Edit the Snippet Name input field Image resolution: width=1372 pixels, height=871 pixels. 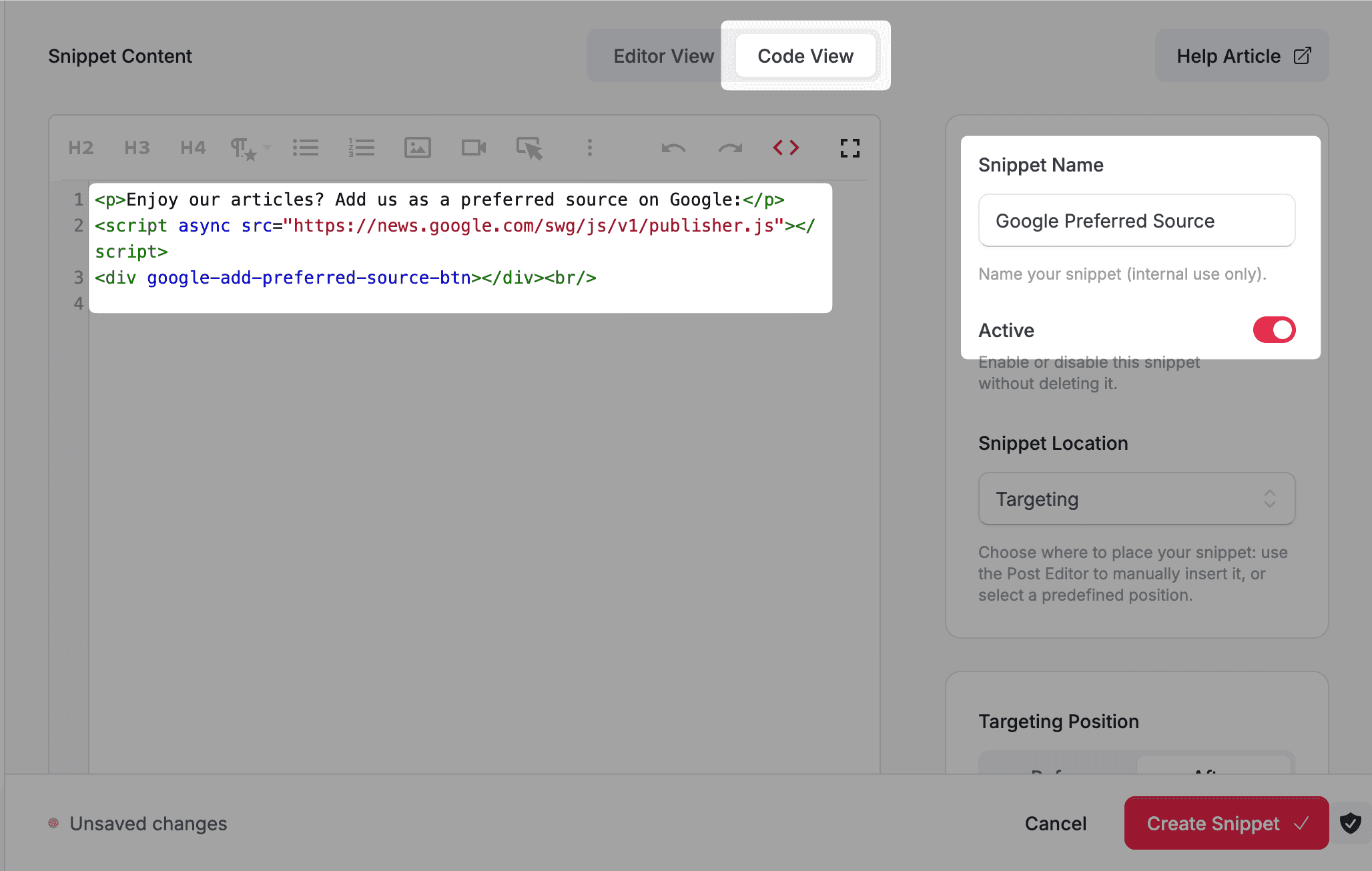1136,221
